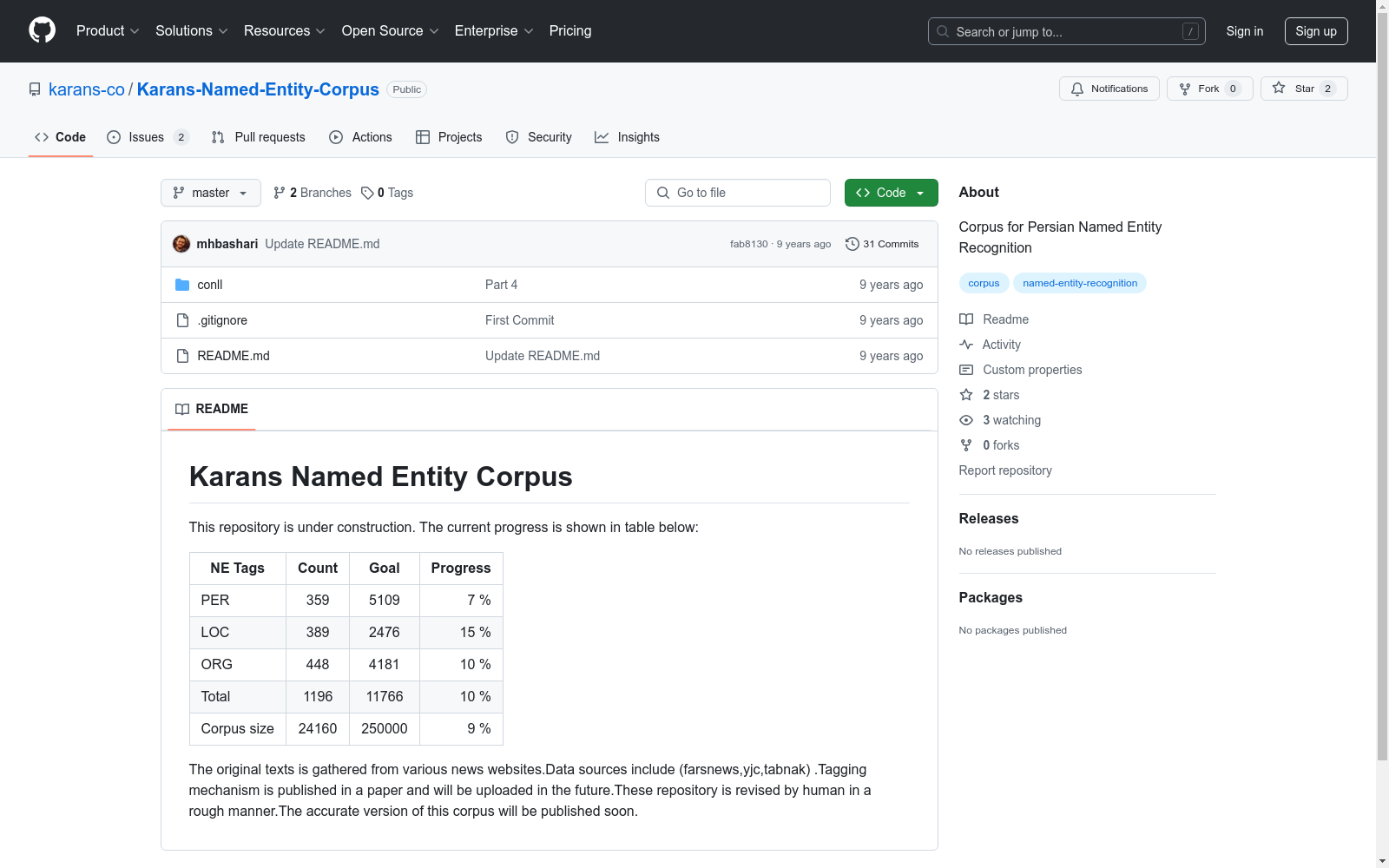Open the green Code dropdown button

(x=891, y=193)
